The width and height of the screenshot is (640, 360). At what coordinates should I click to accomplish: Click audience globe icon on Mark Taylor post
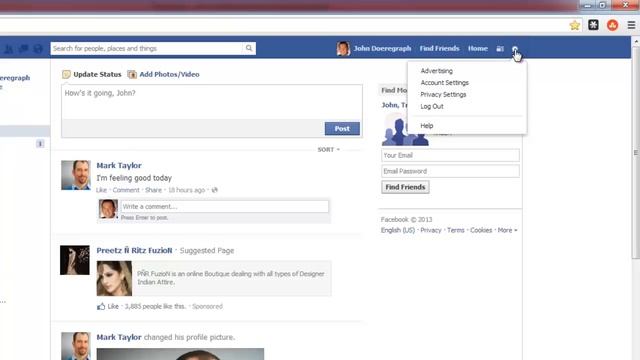click(215, 190)
